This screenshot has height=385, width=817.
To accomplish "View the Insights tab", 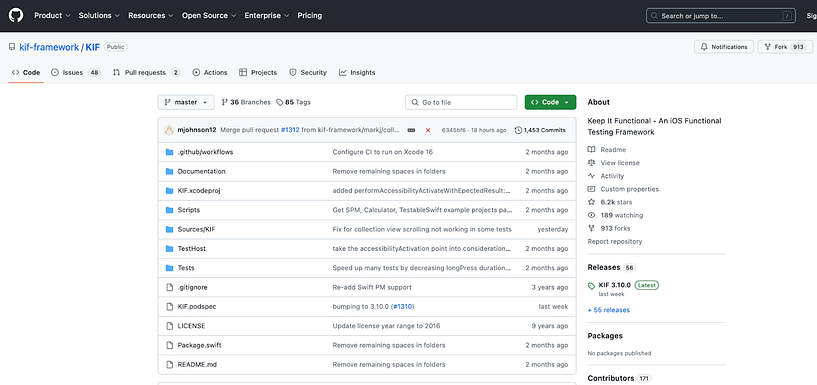I will [357, 72].
